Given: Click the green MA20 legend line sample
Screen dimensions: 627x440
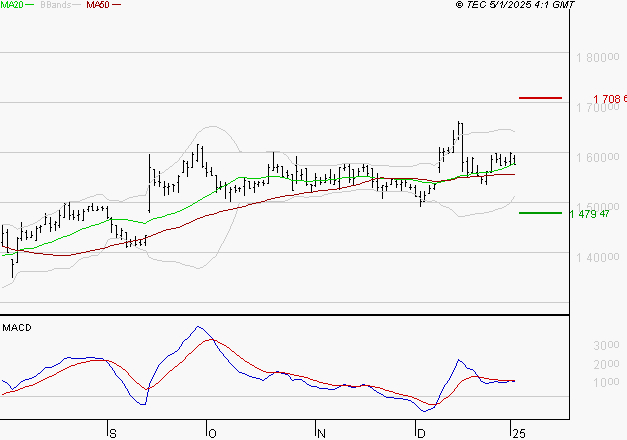Looking at the screenshot, I should 30,5.
